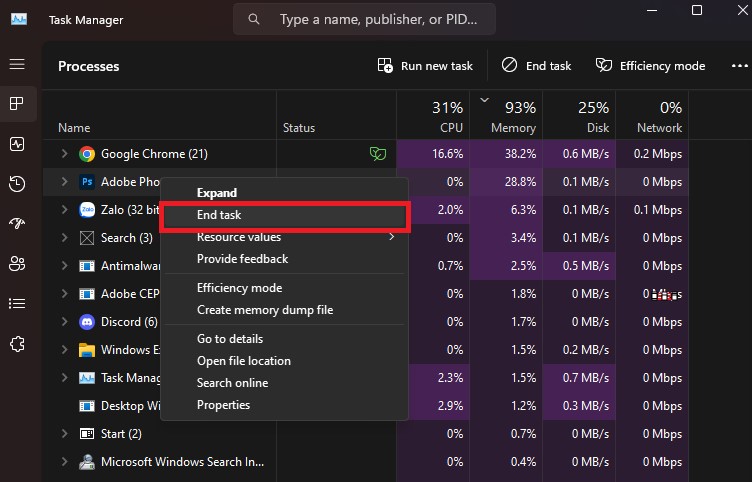This screenshot has width=752, height=482.
Task: Click Run new task button
Action: coord(425,66)
